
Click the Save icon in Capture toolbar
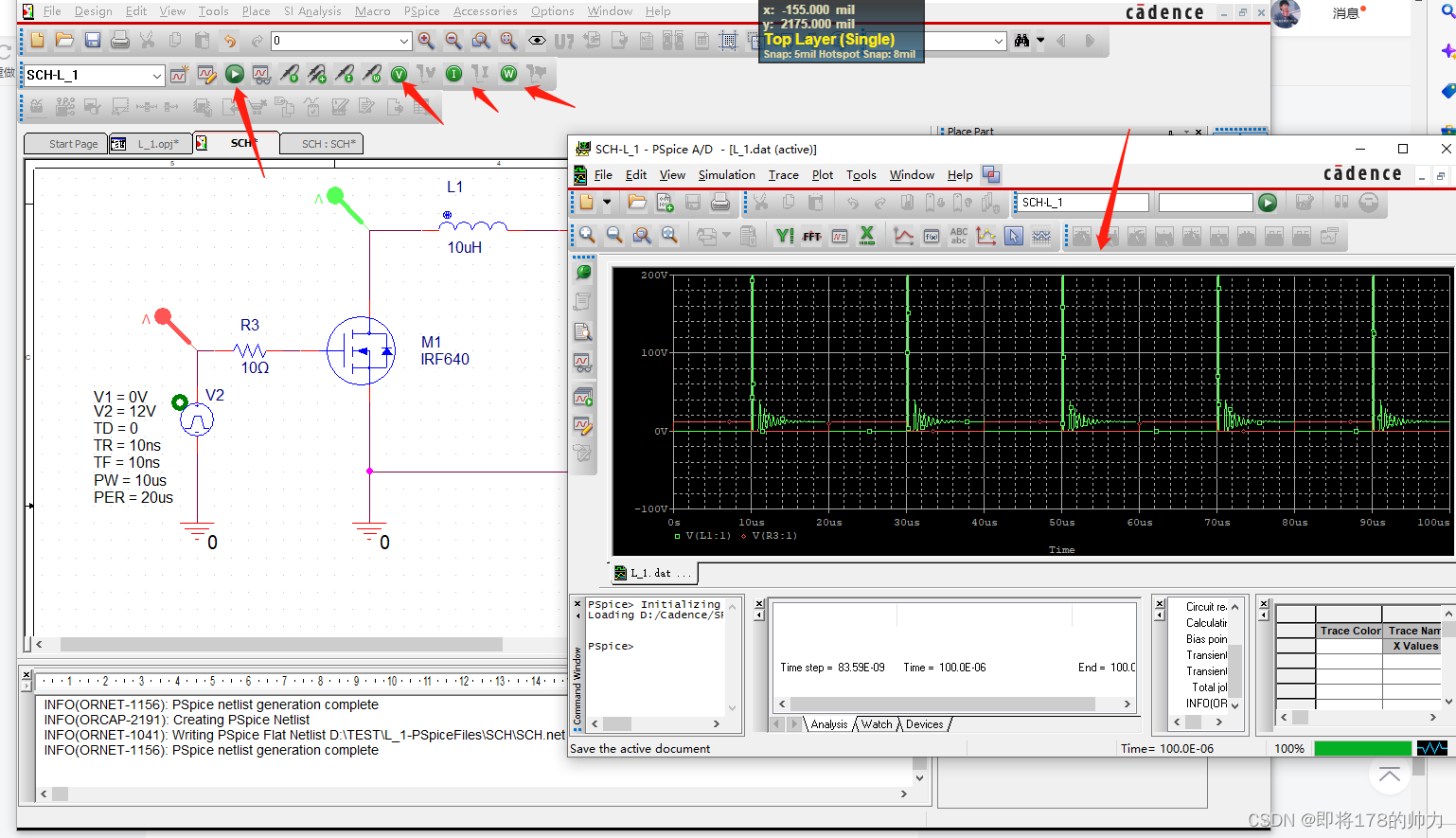pos(93,41)
